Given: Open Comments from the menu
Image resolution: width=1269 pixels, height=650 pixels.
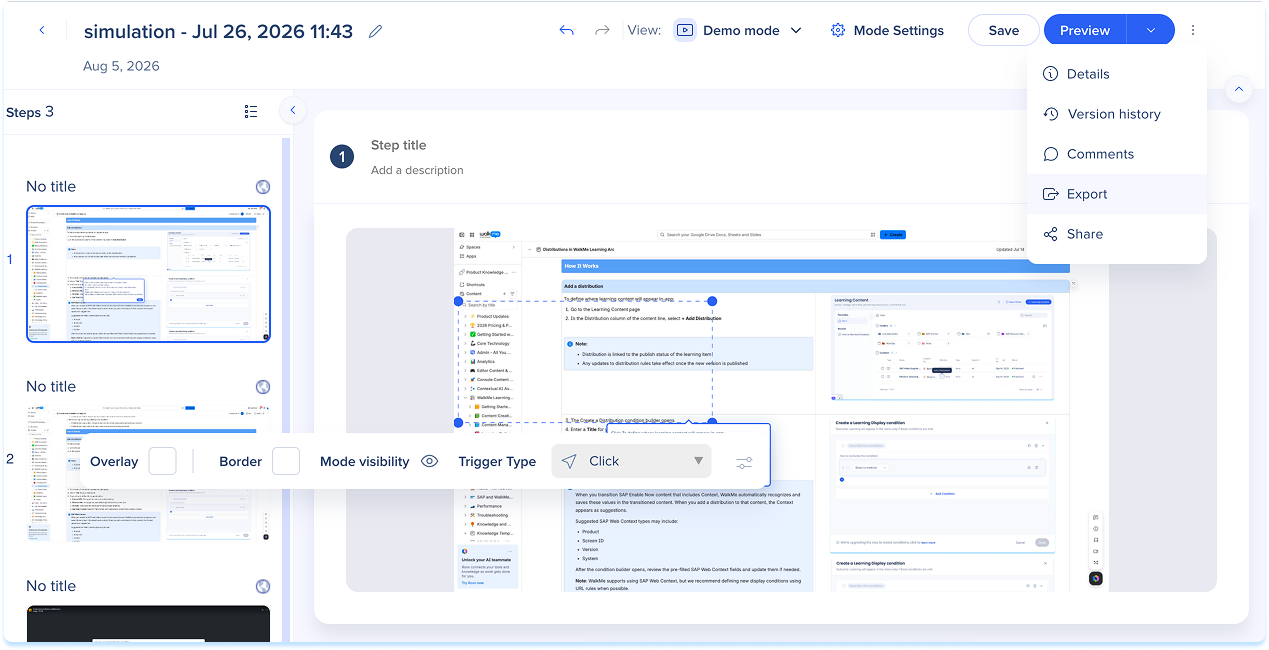Looking at the screenshot, I should [1117, 154].
